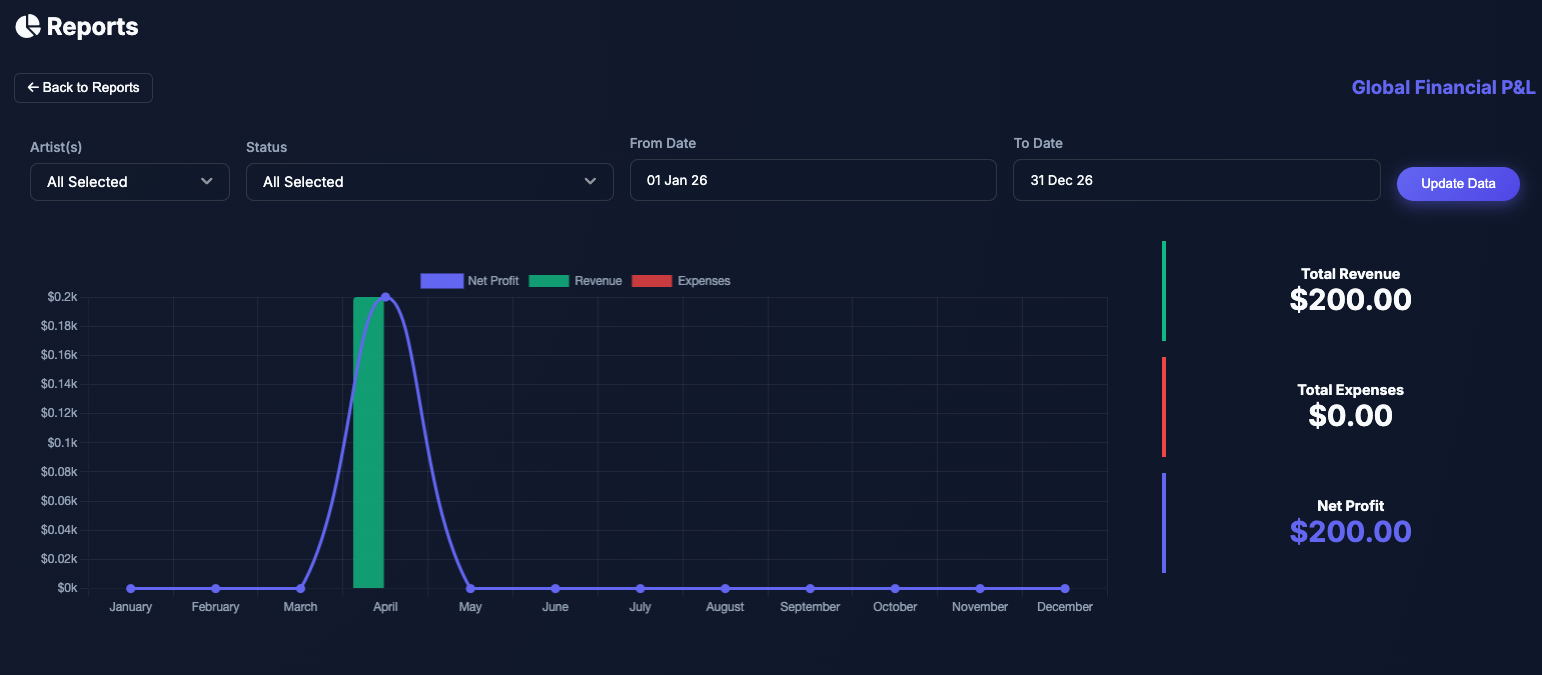Screen dimensions: 1542x675
Task: Select the February net profit data point
Action: [216, 588]
